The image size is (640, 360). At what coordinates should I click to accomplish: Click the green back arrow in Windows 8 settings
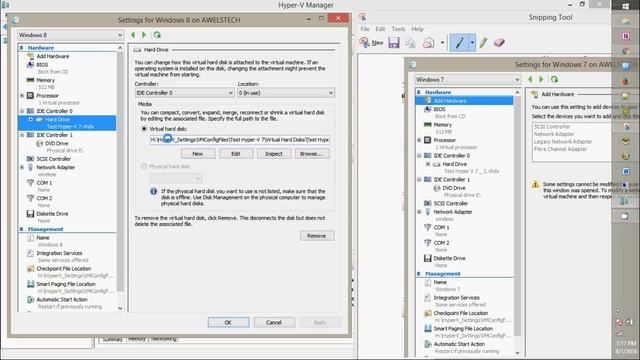(133, 35)
